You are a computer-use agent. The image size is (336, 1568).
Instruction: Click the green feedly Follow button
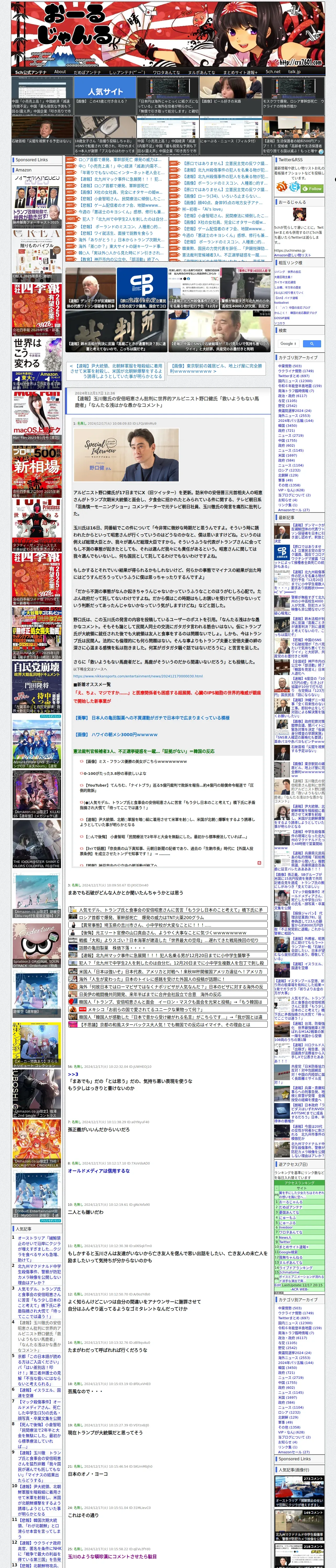click(x=312, y=188)
